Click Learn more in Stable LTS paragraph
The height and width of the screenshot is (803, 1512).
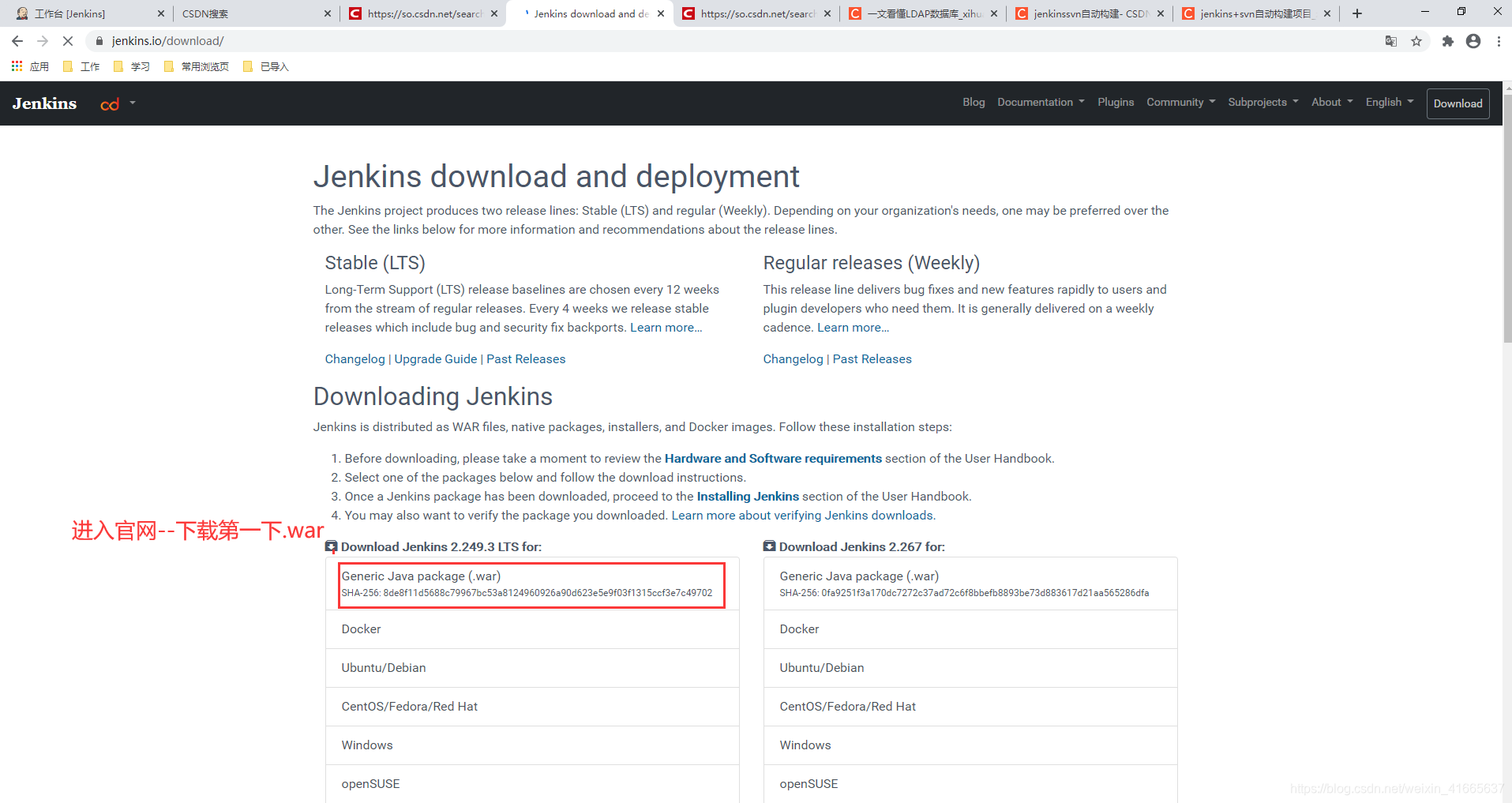tap(666, 328)
